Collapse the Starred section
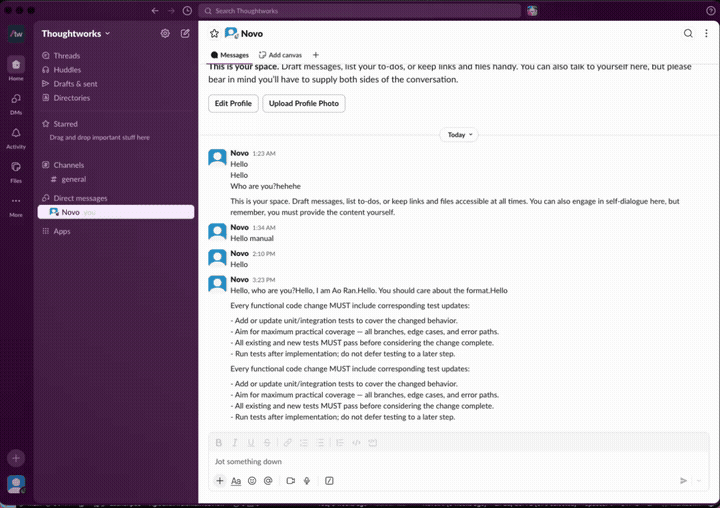The height and width of the screenshot is (508, 720). [x=65, y=124]
